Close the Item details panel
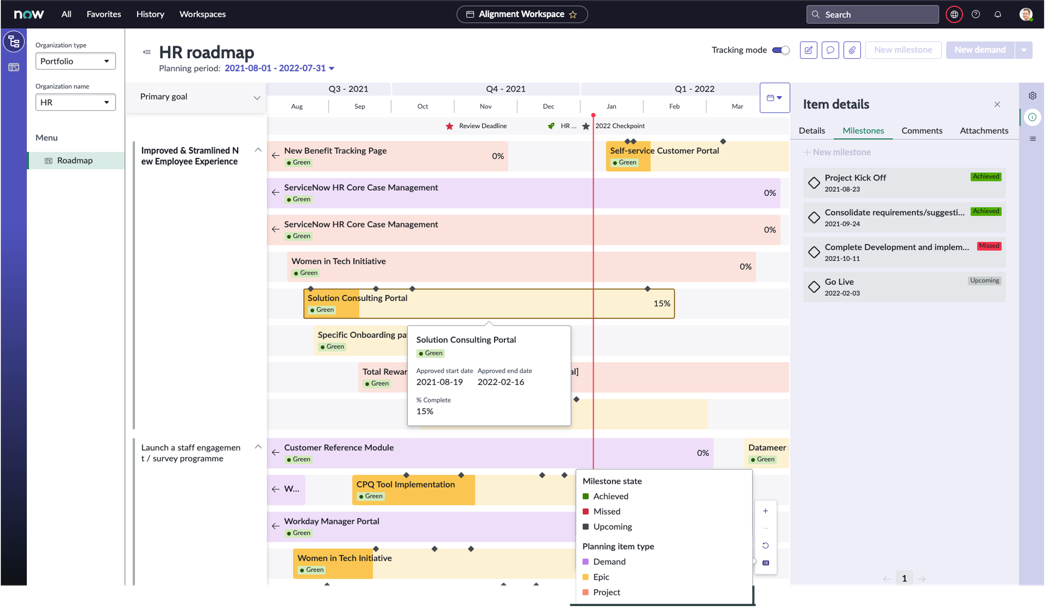Viewport: 1046px width, 608px height. click(997, 104)
